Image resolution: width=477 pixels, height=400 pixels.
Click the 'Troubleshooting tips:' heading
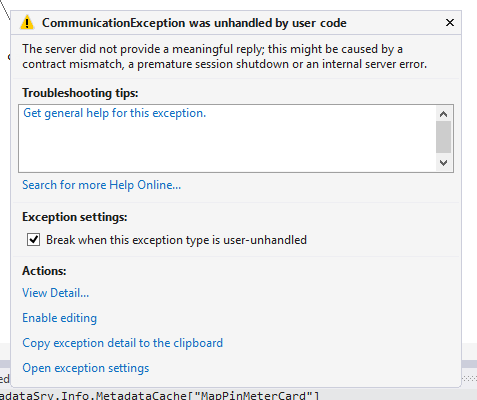pos(80,93)
